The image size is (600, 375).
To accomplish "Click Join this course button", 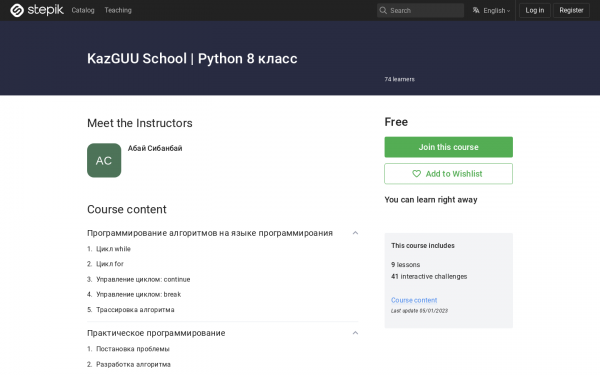I will click(448, 147).
